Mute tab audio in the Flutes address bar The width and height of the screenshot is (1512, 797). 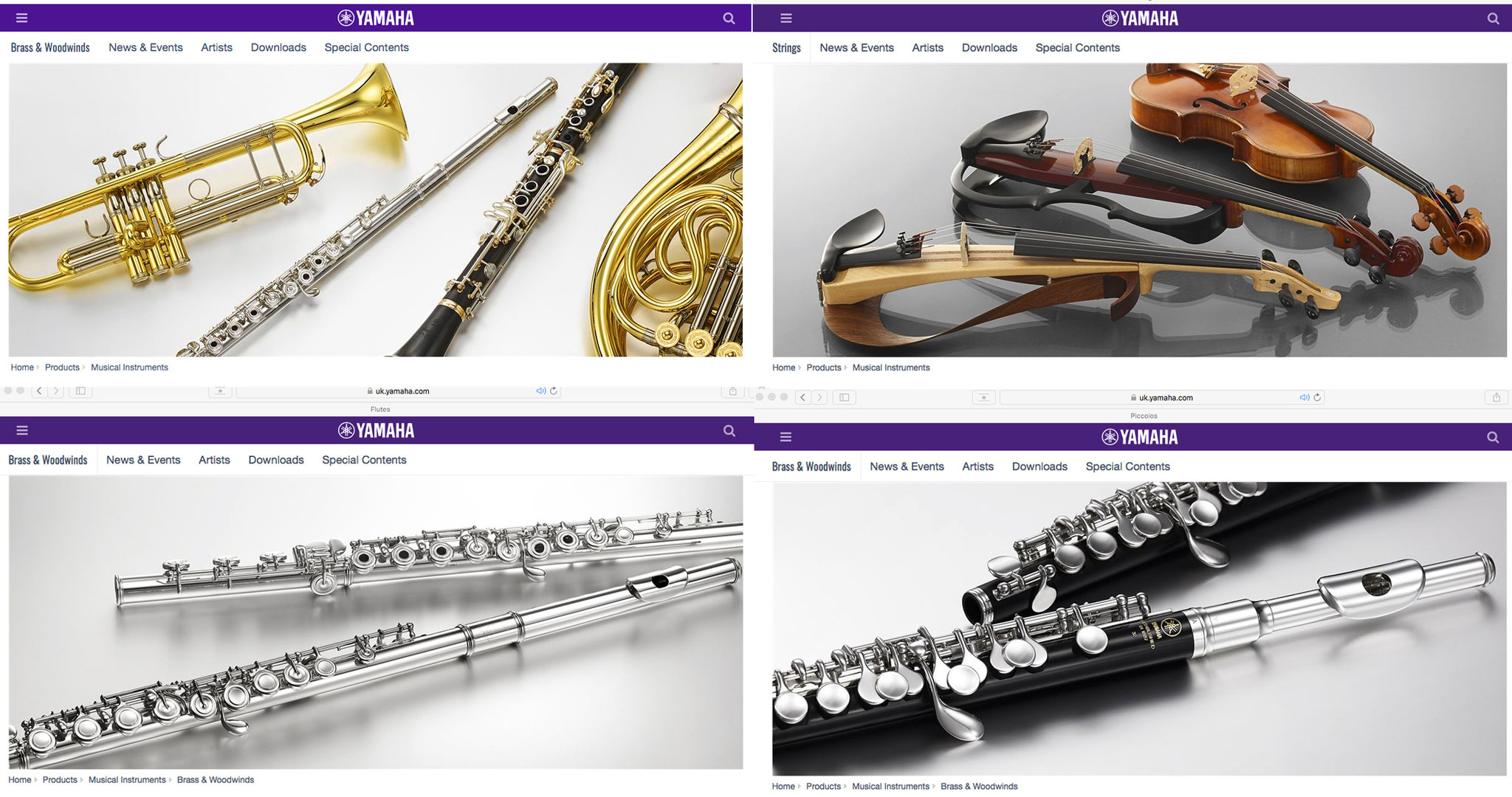point(541,391)
